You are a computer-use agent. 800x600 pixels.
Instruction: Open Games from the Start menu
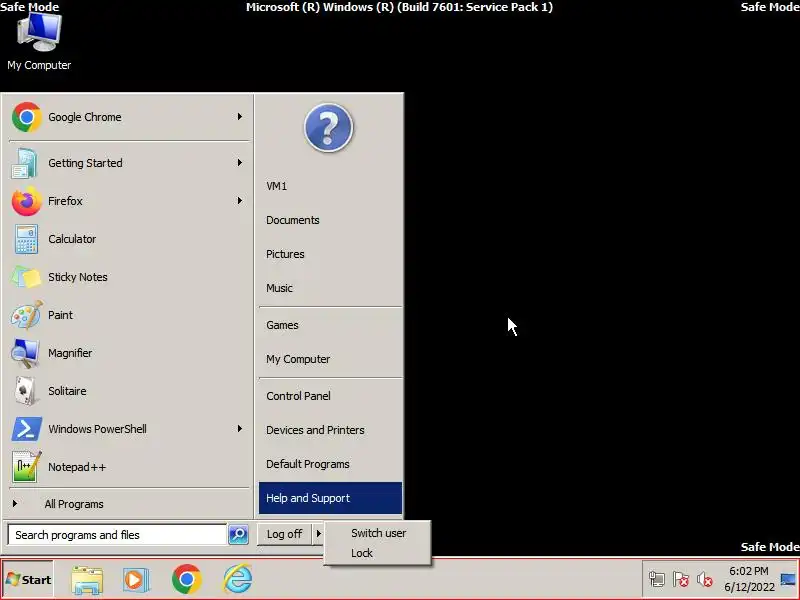[x=330, y=325]
